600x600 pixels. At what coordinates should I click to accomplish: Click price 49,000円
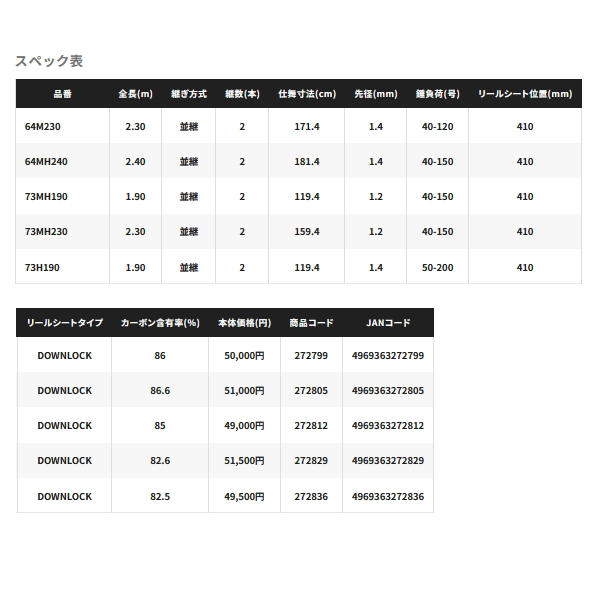click(245, 426)
